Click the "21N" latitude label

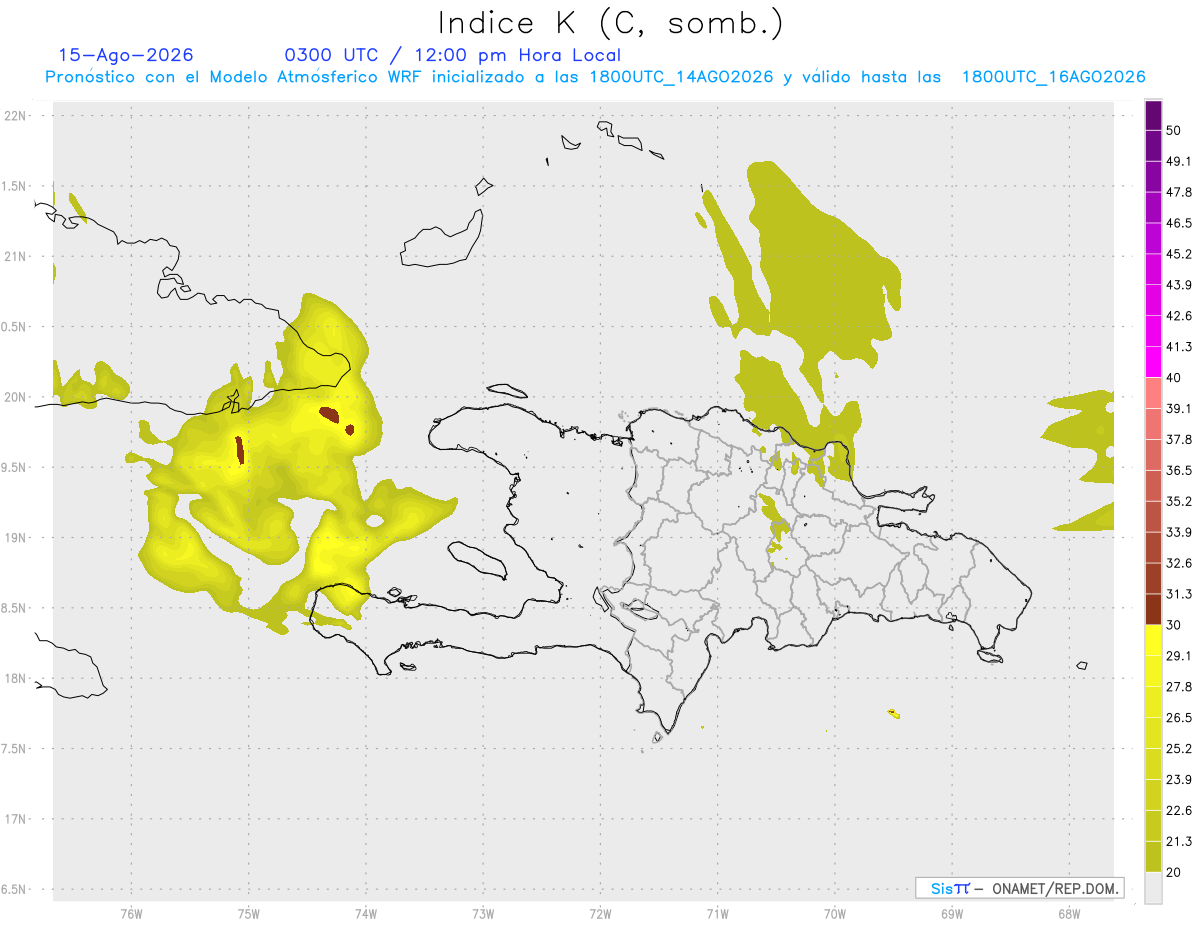(15, 256)
